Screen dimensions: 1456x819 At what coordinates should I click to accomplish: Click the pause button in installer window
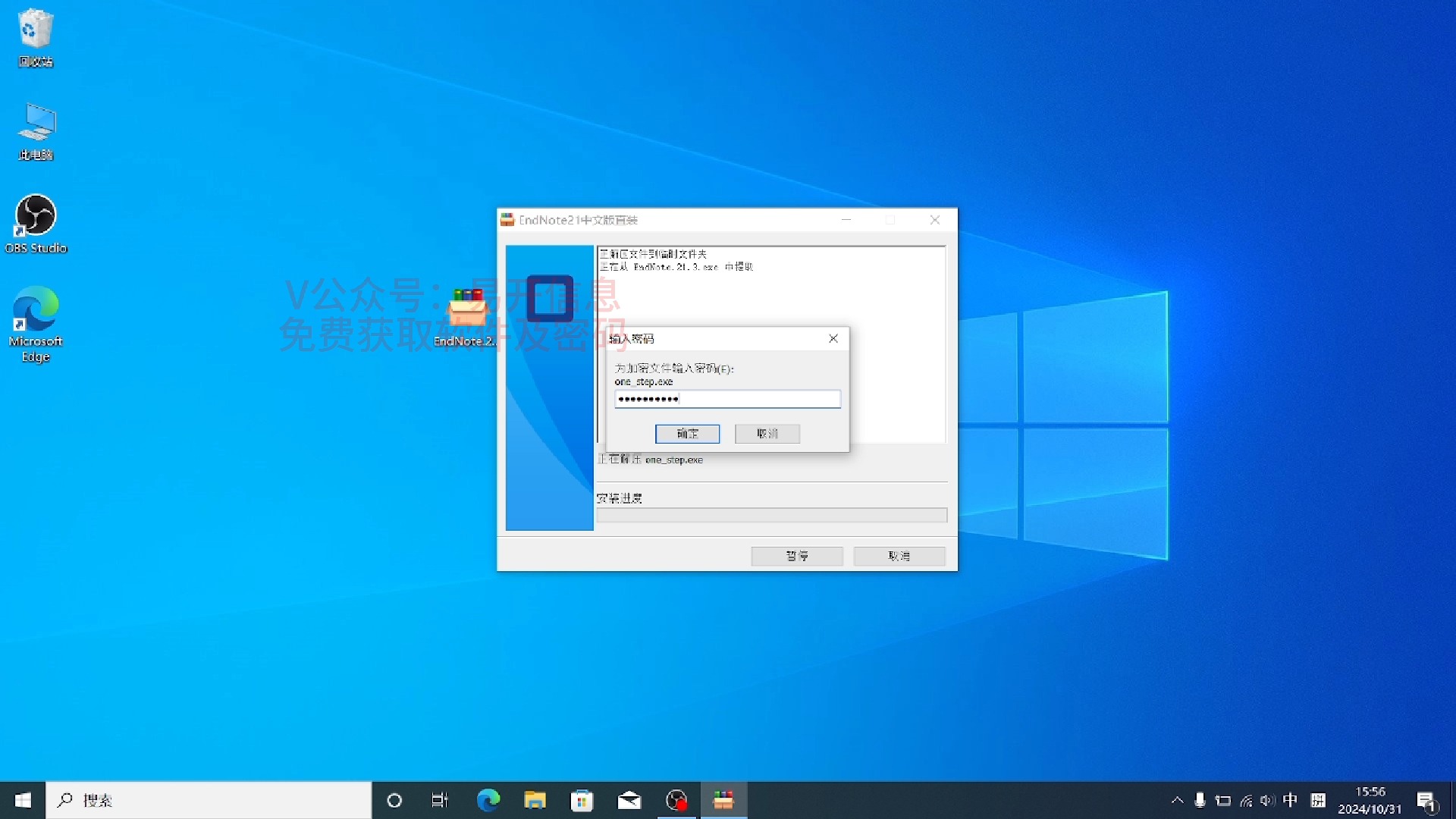(797, 556)
